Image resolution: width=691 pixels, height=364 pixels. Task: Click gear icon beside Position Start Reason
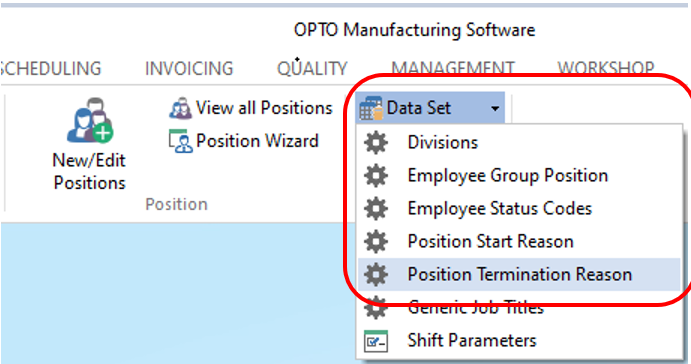pyautogui.click(x=376, y=242)
